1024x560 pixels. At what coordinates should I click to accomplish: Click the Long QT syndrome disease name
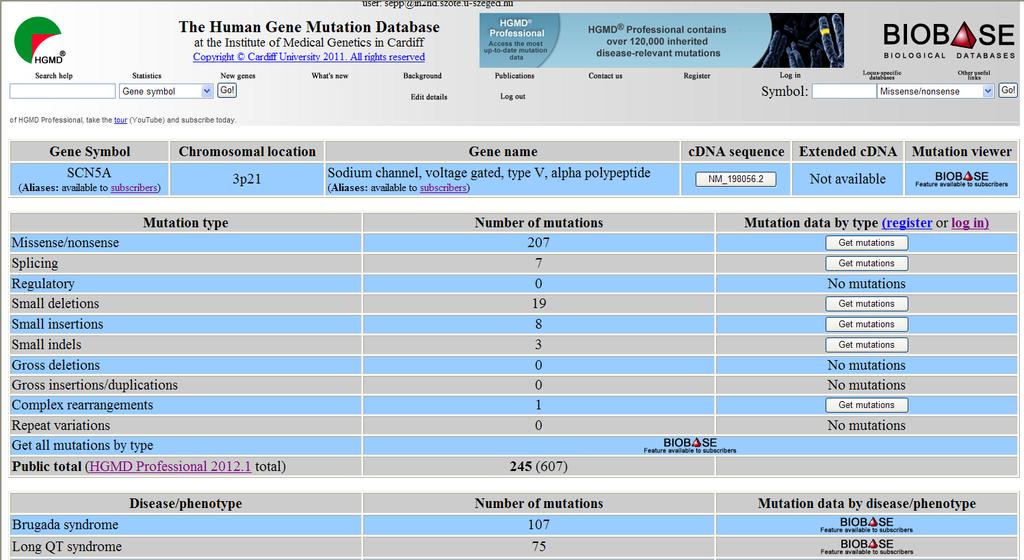pyautogui.click(x=67, y=547)
